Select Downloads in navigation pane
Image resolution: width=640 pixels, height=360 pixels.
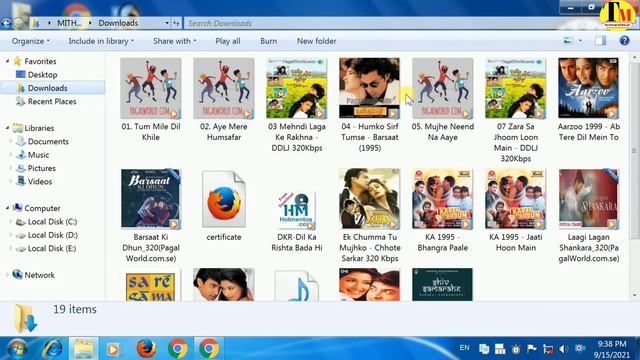point(47,88)
